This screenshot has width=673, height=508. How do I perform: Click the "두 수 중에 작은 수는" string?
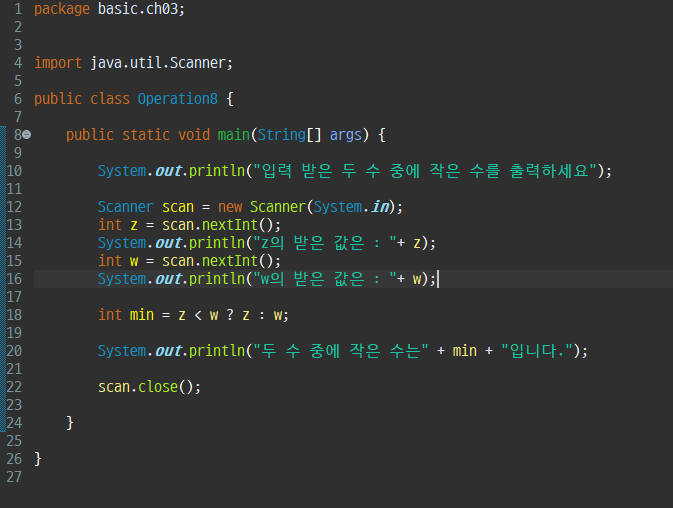340,351
